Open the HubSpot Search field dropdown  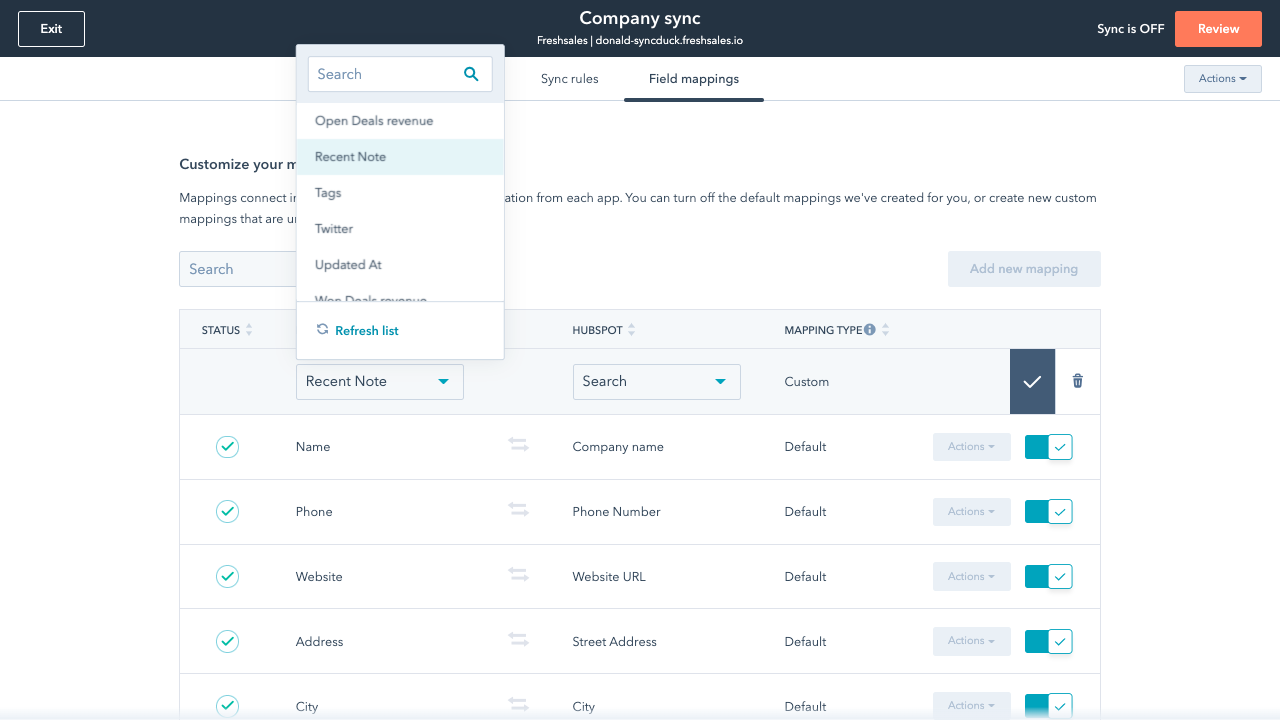[x=656, y=381]
